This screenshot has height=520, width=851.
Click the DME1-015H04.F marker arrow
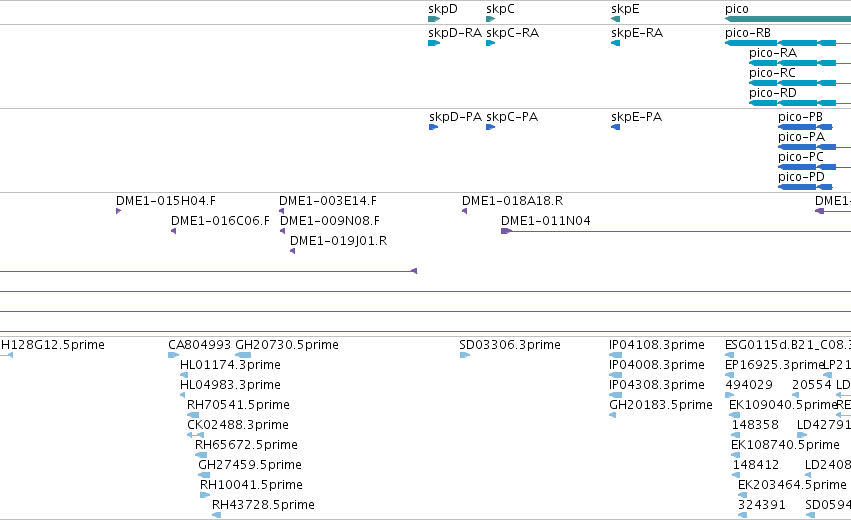[118, 211]
